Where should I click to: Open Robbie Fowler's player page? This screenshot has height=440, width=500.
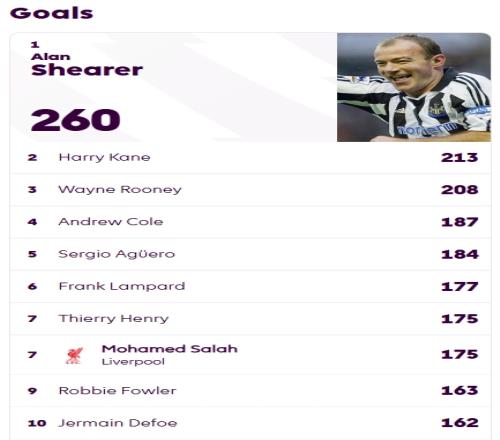117,390
